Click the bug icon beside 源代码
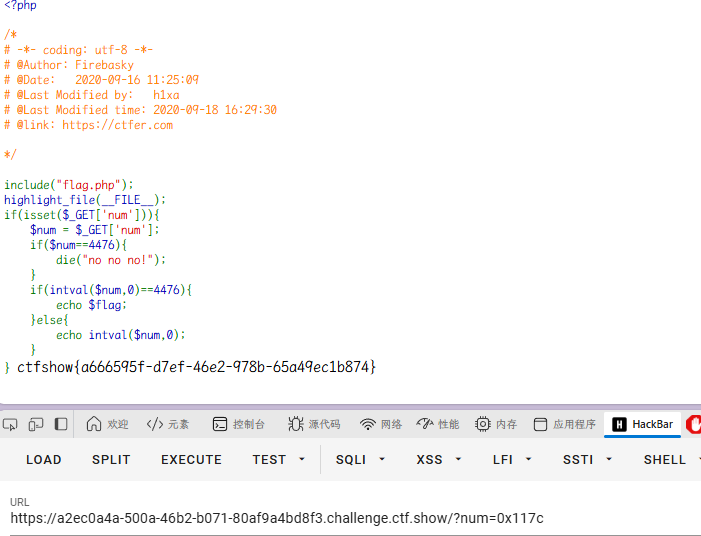701x536 pixels. click(296, 424)
